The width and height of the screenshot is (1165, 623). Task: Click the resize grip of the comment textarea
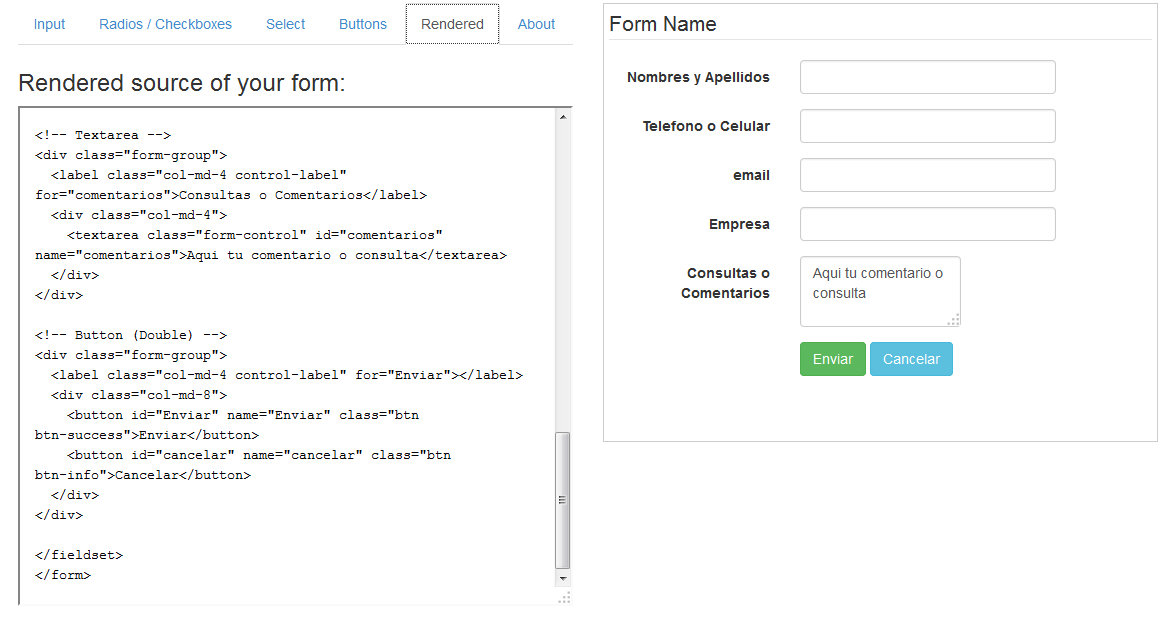[955, 318]
